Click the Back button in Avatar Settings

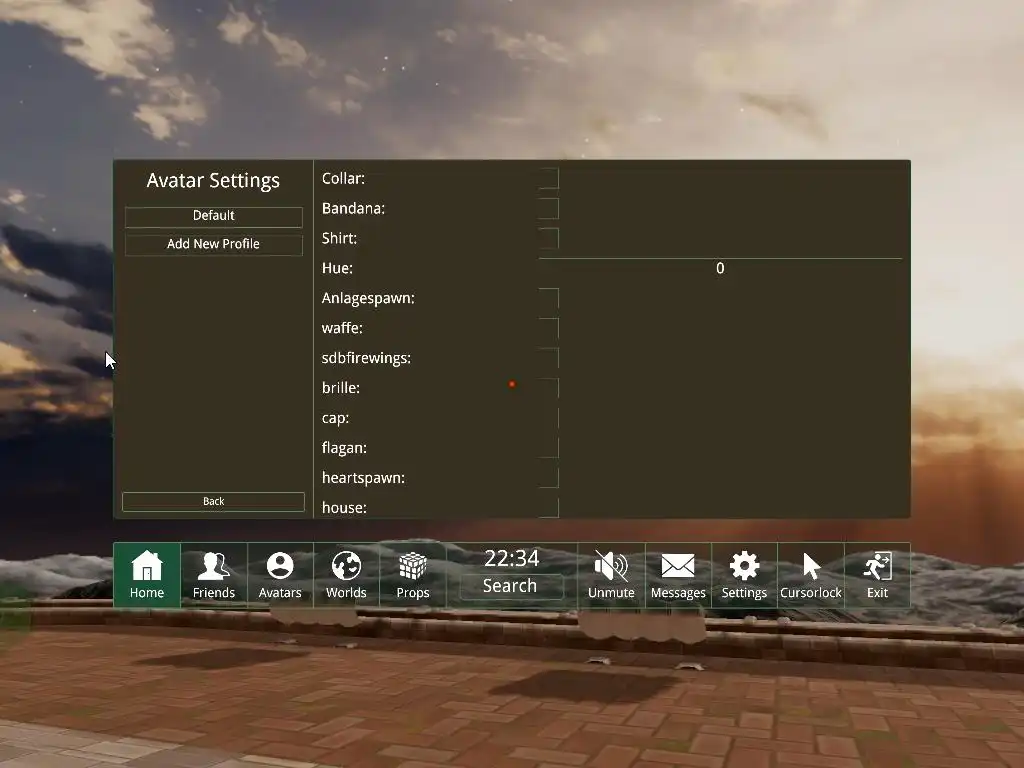click(x=214, y=502)
